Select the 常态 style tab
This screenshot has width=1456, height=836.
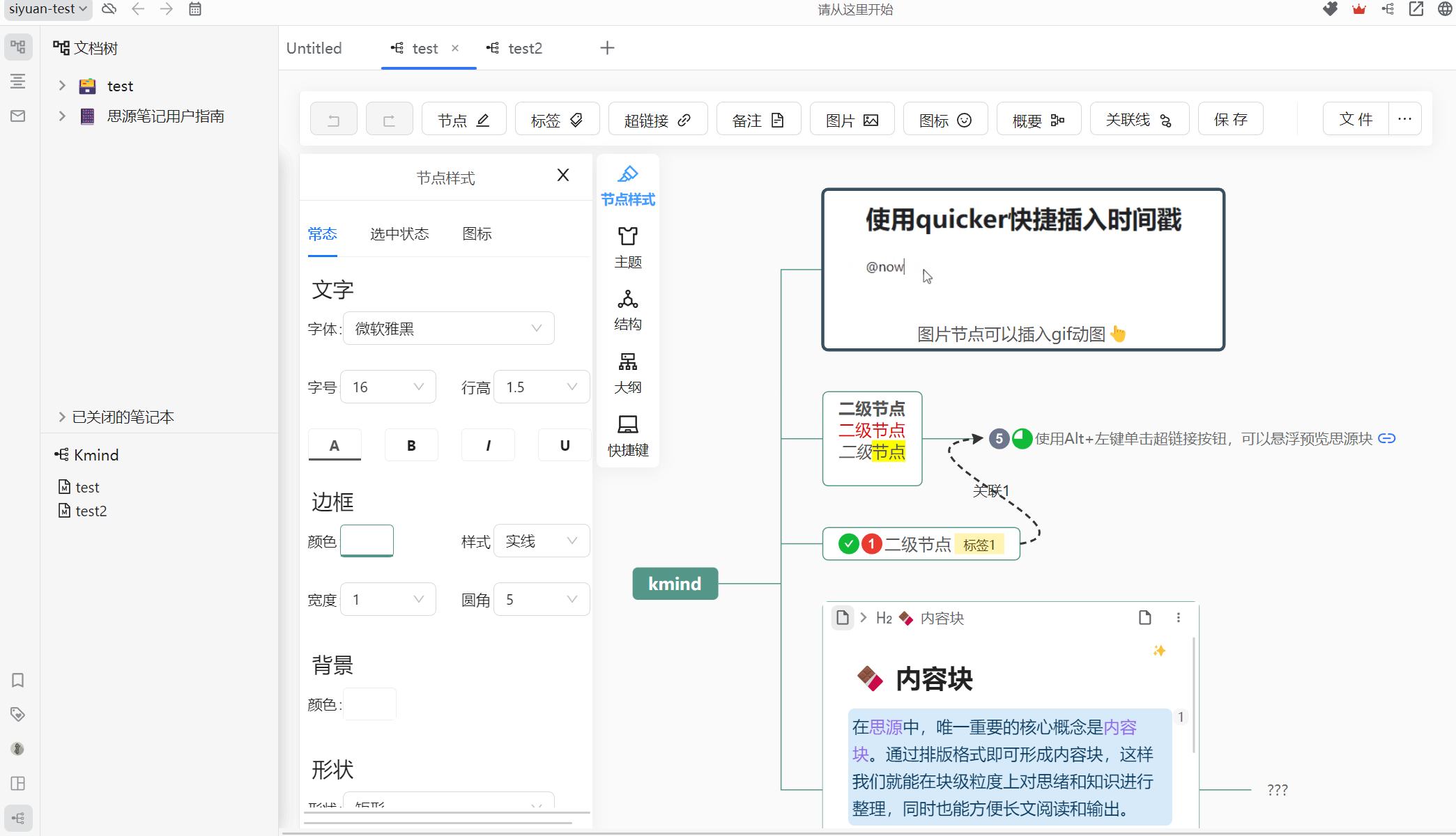coord(323,234)
